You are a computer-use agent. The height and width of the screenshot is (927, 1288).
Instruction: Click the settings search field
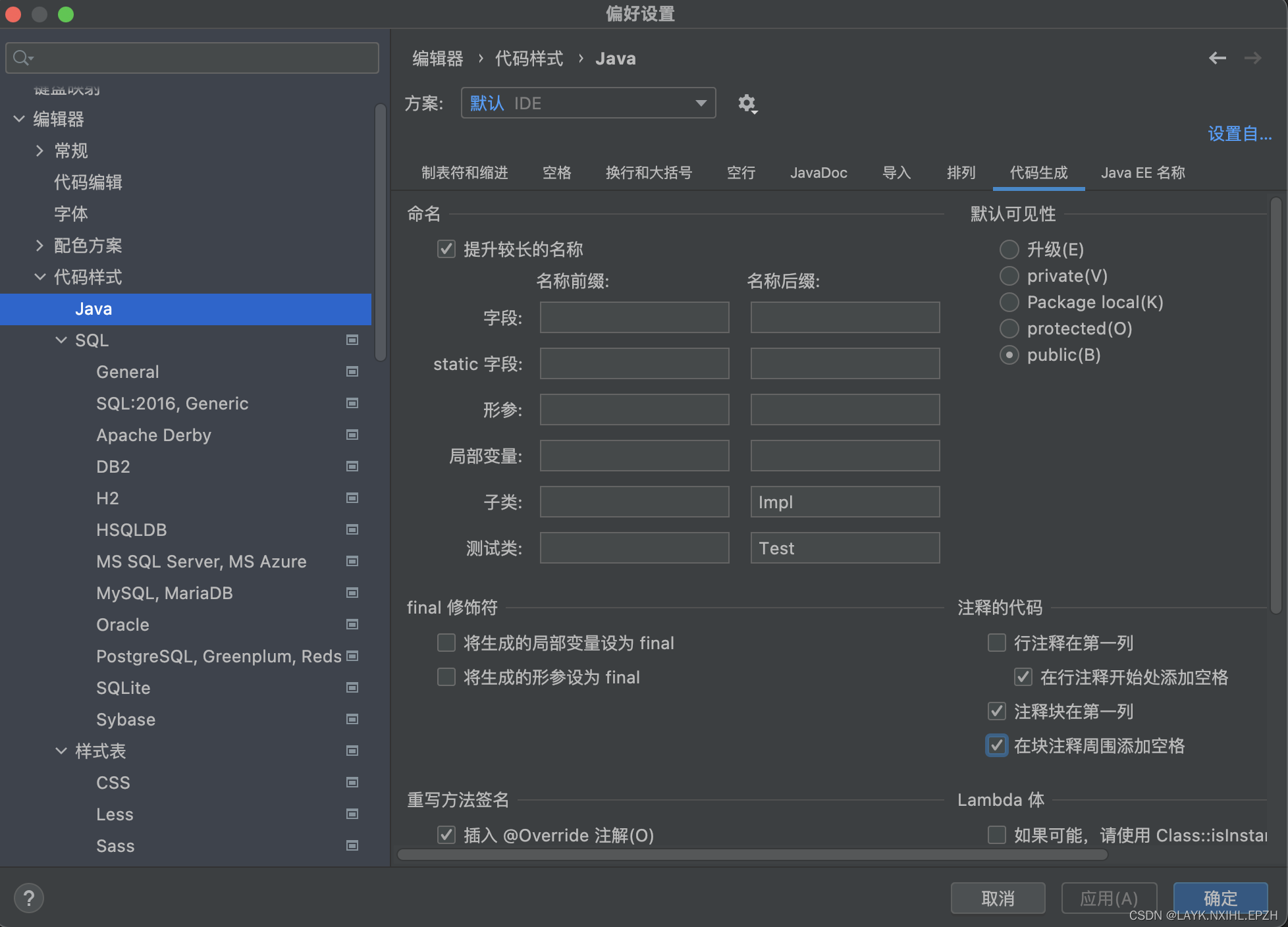pyautogui.click(x=192, y=58)
